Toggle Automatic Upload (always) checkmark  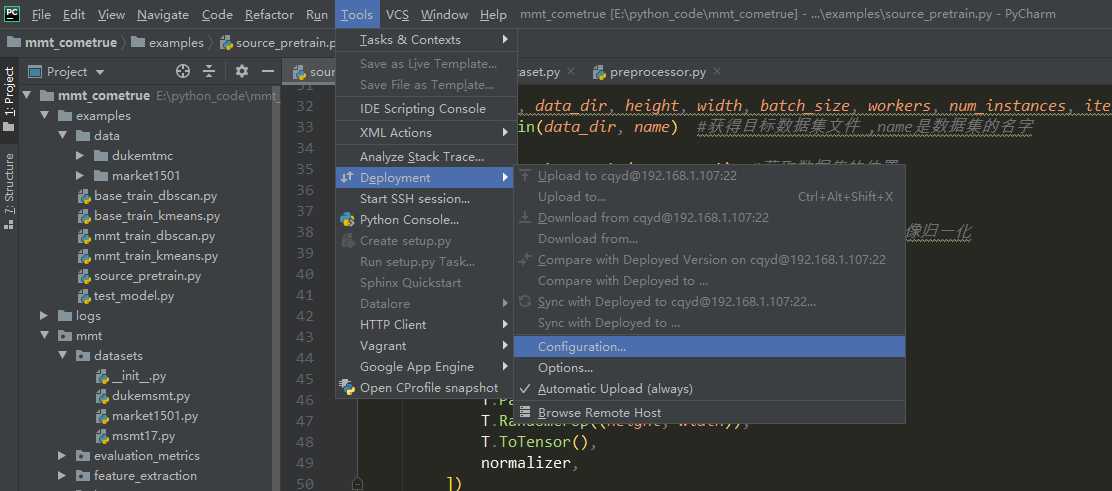pyautogui.click(x=614, y=389)
